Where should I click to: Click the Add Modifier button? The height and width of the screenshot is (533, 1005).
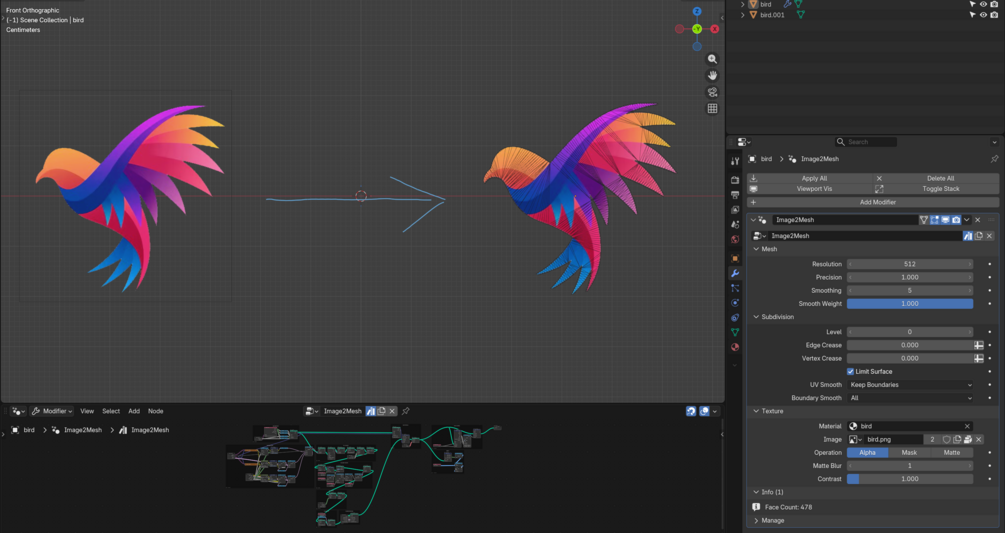pos(873,202)
